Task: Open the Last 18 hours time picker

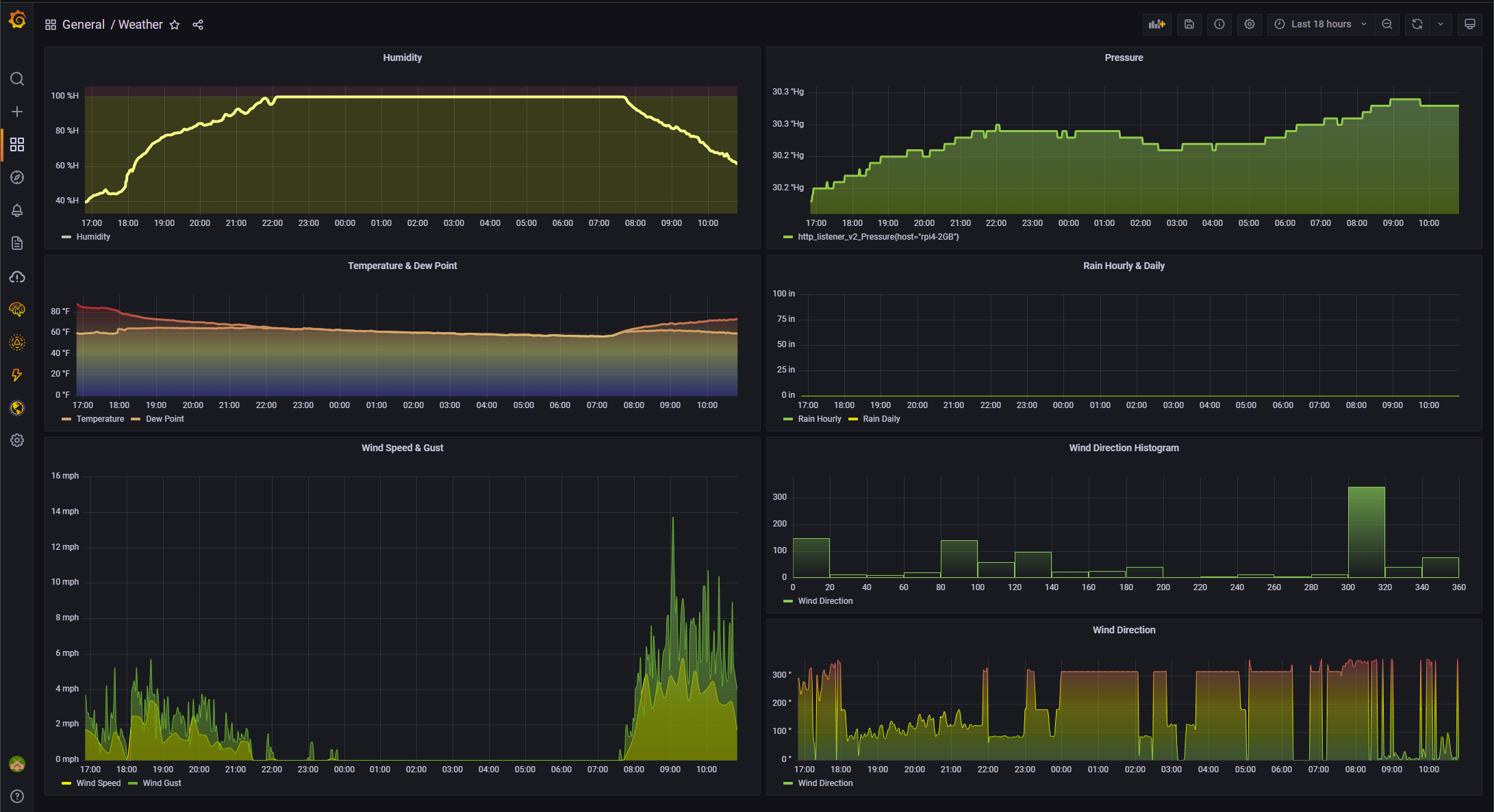Action: click(1320, 24)
